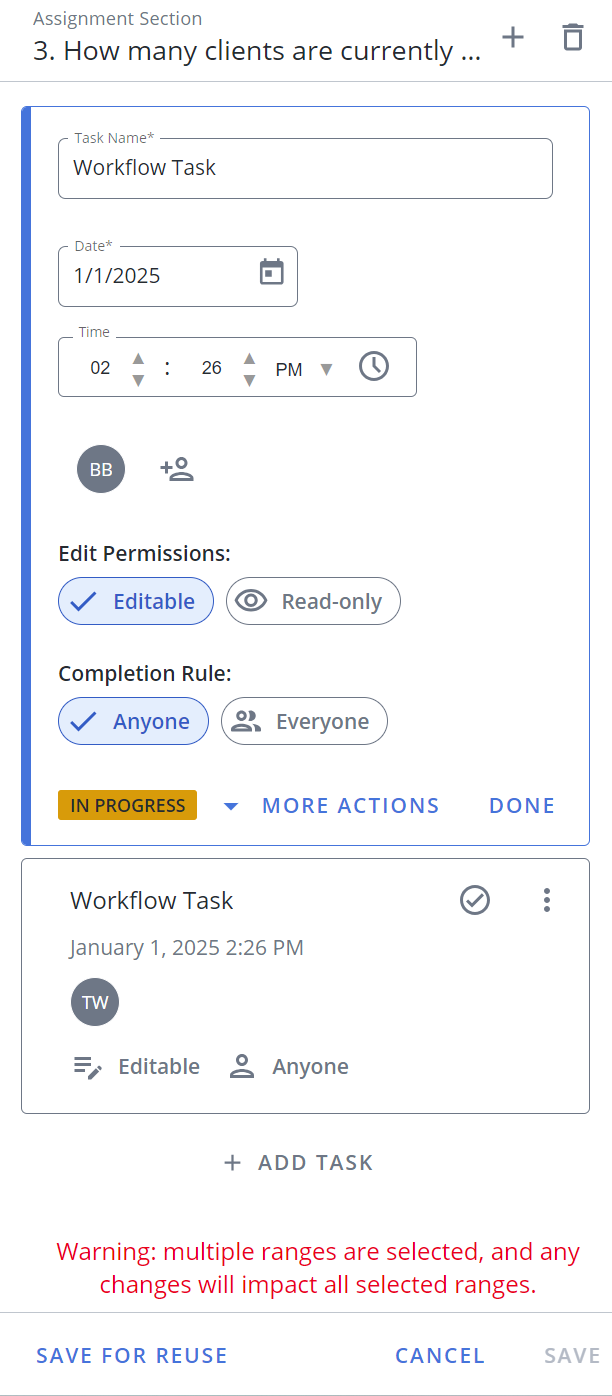Set completion rule to Everyone
The height and width of the screenshot is (1396, 612).
pyautogui.click(x=304, y=721)
